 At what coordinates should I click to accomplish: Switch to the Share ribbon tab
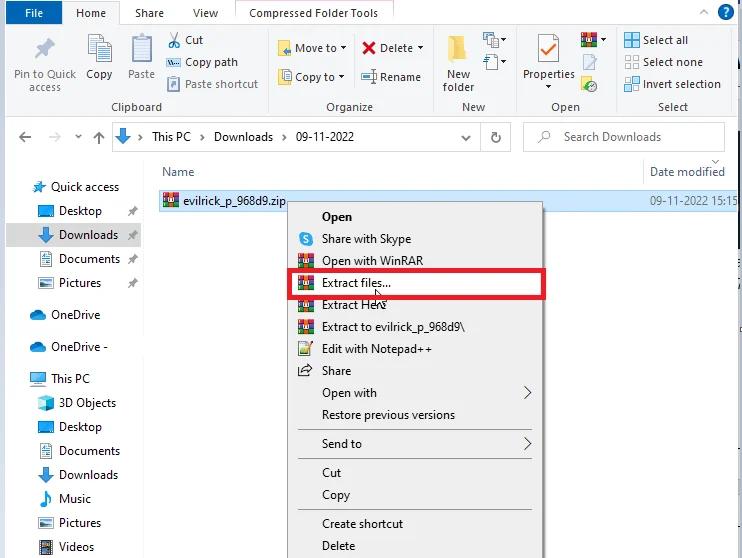(149, 13)
